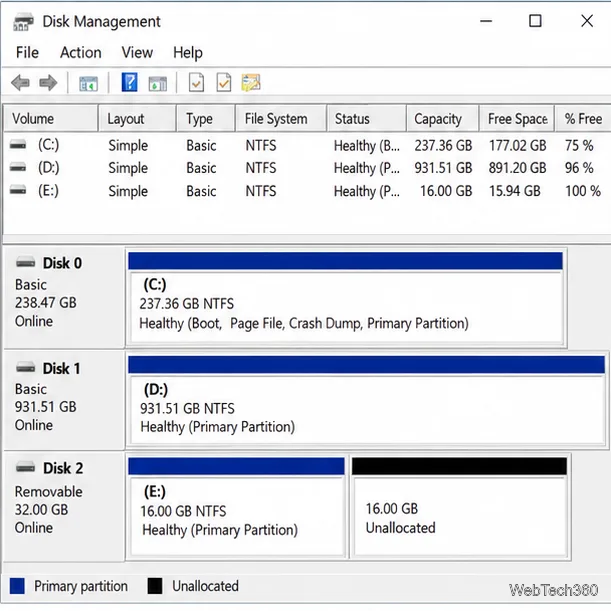Image resolution: width=611 pixels, height=611 pixels.
Task: Click the Forward arrow in toolbar
Action: [48, 83]
